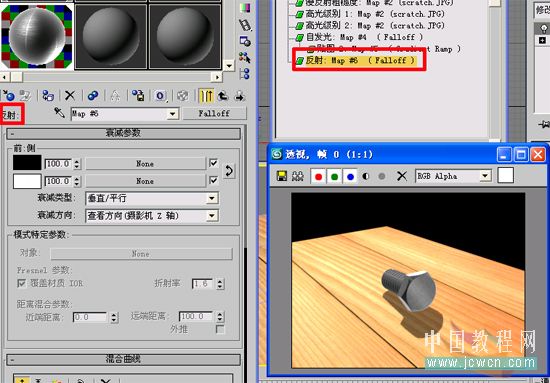Click Material Effects Channel icon
Image resolution: width=550 pixels, height=383 pixels.
(x=160, y=95)
